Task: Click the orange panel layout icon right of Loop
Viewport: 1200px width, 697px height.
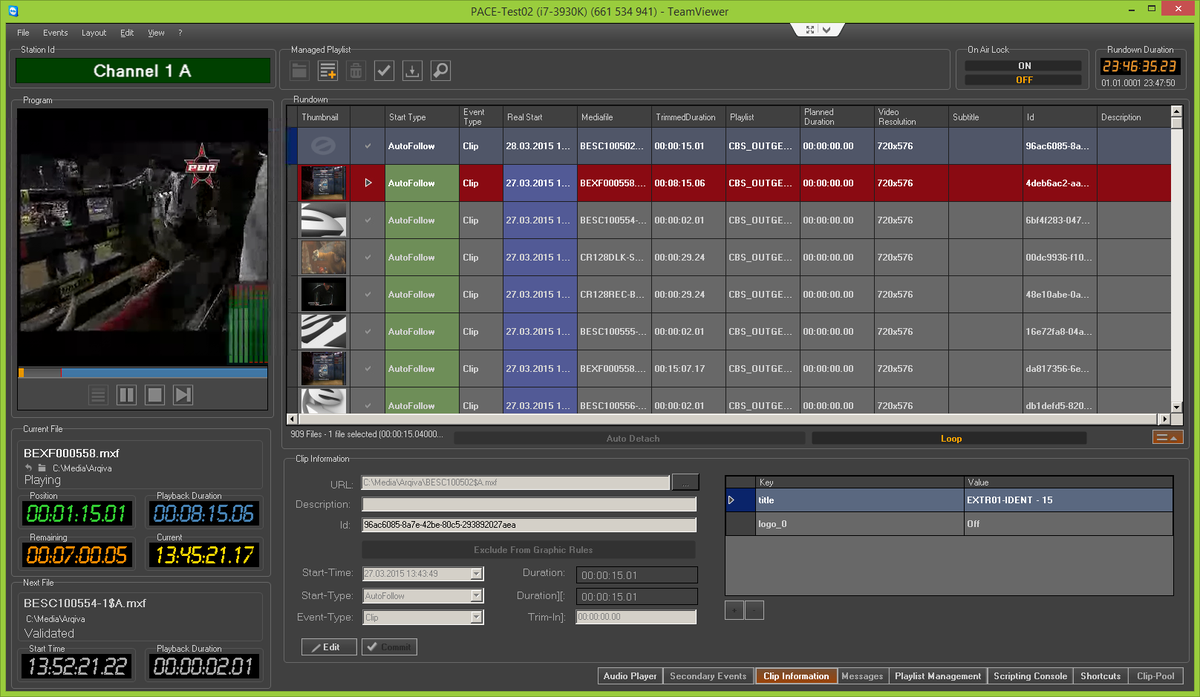Action: point(1167,437)
